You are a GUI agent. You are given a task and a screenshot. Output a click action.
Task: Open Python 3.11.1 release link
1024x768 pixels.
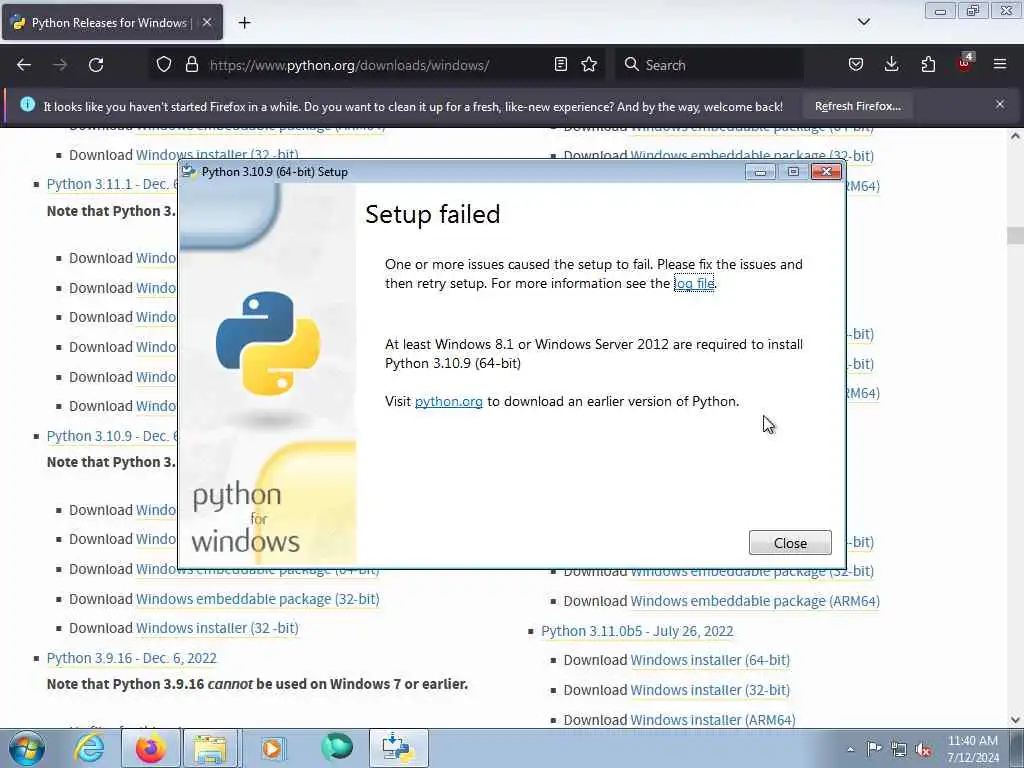point(112,184)
